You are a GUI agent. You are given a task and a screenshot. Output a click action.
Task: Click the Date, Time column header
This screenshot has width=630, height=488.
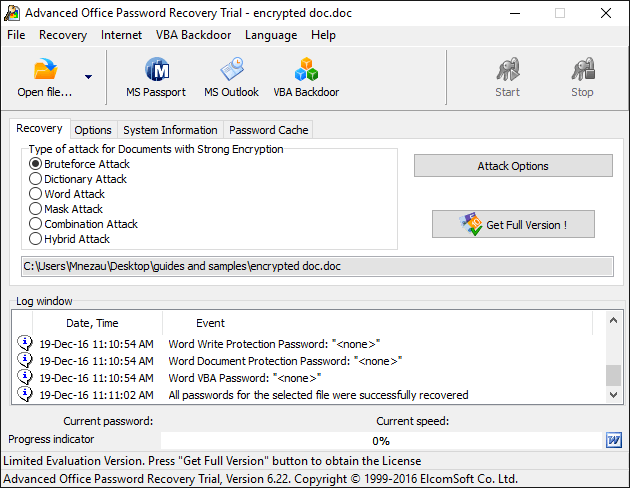(98, 323)
